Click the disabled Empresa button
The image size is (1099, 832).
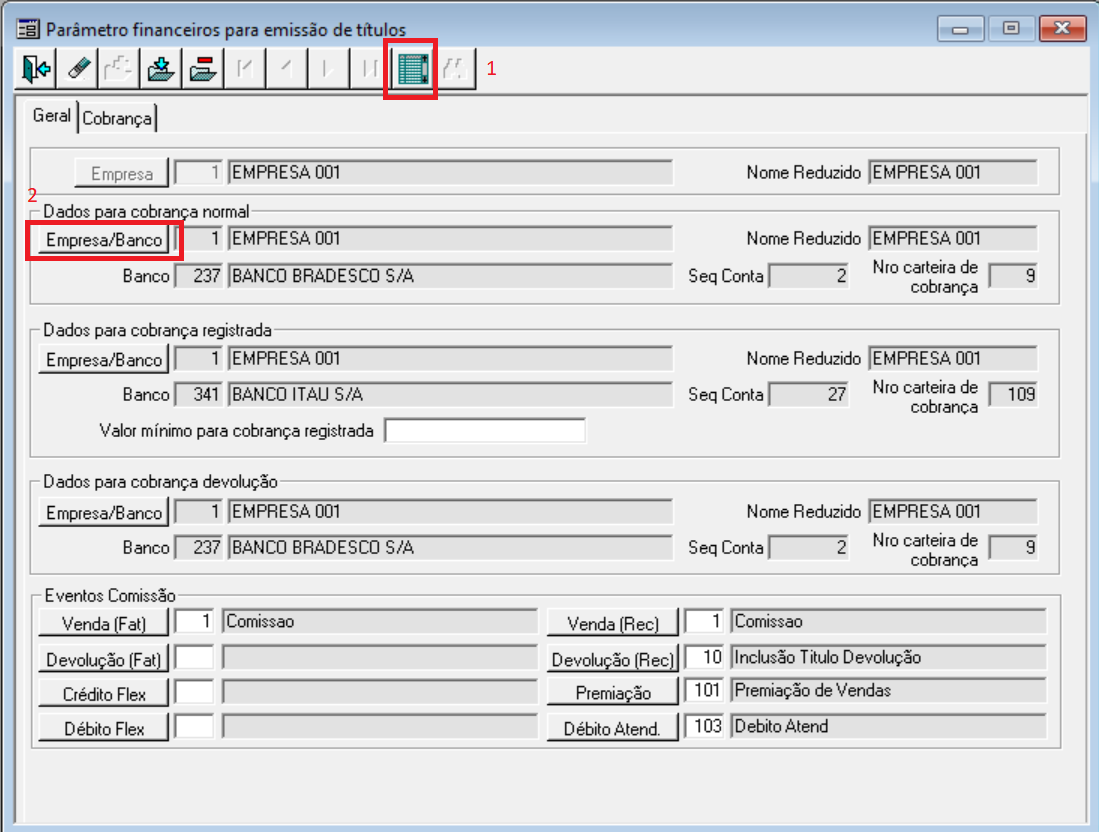[122, 173]
